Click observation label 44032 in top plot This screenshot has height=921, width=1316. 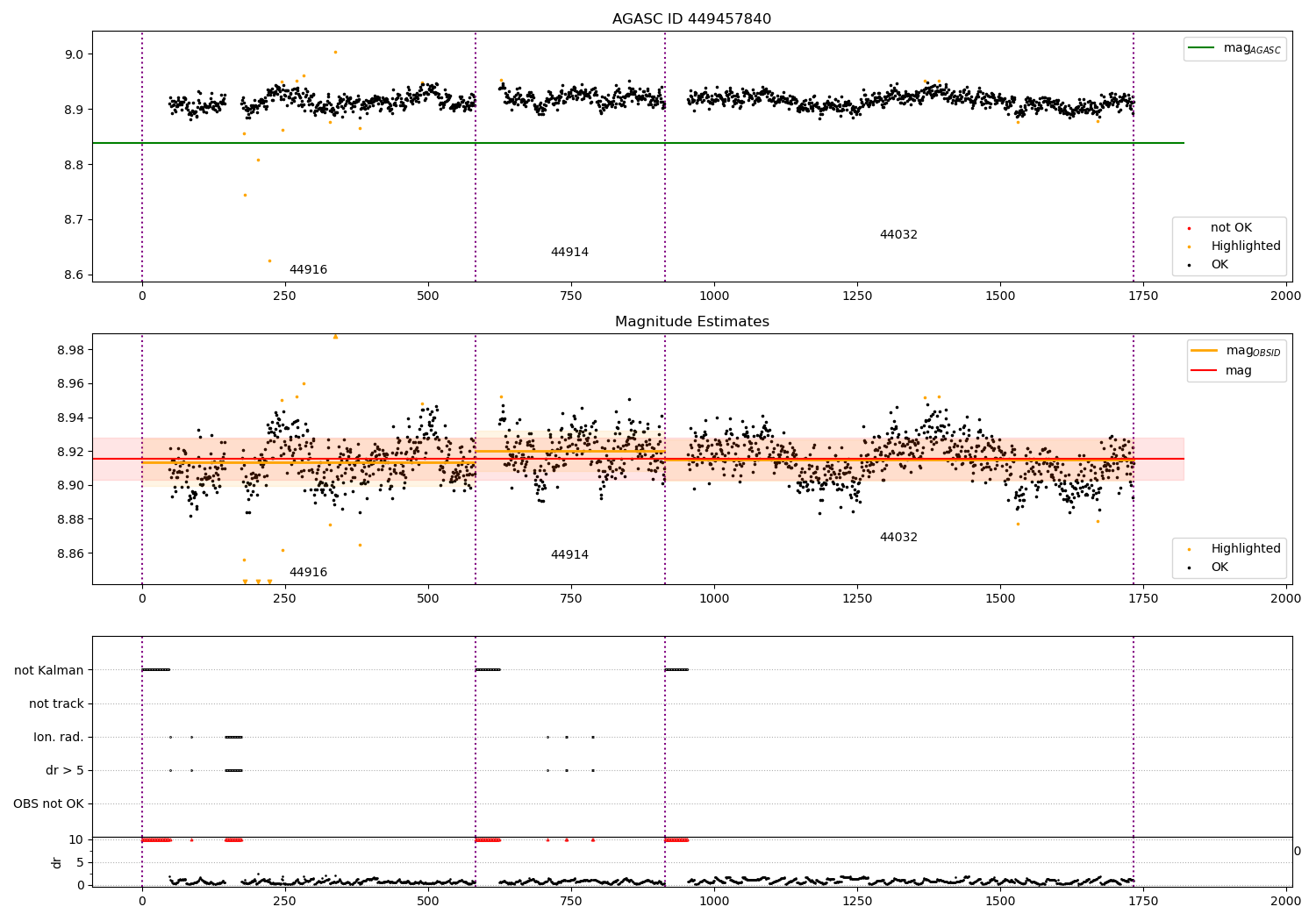[898, 235]
